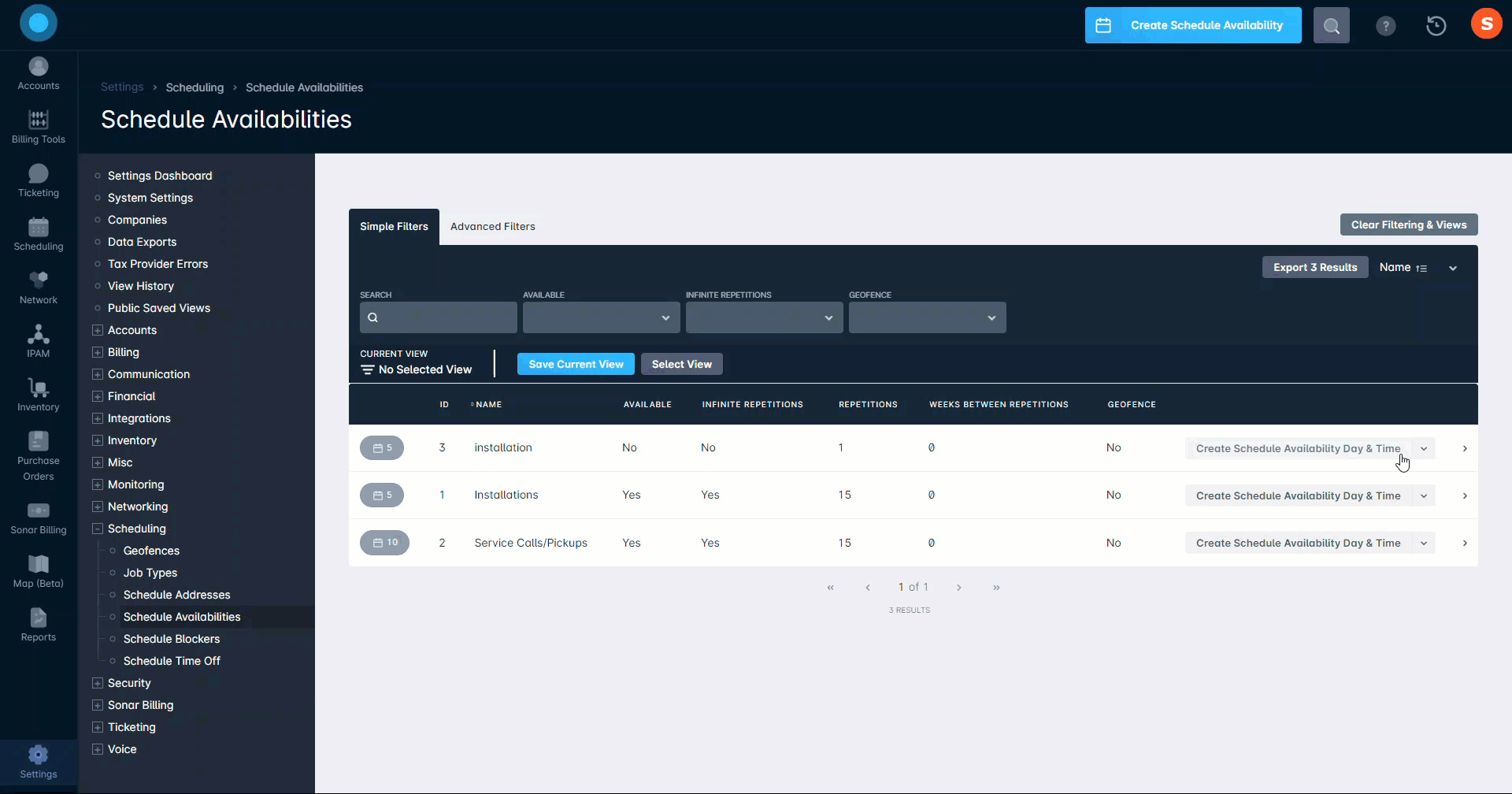1512x794 pixels.
Task: Click the calendar badge 5 for installation row
Action: pyautogui.click(x=382, y=447)
